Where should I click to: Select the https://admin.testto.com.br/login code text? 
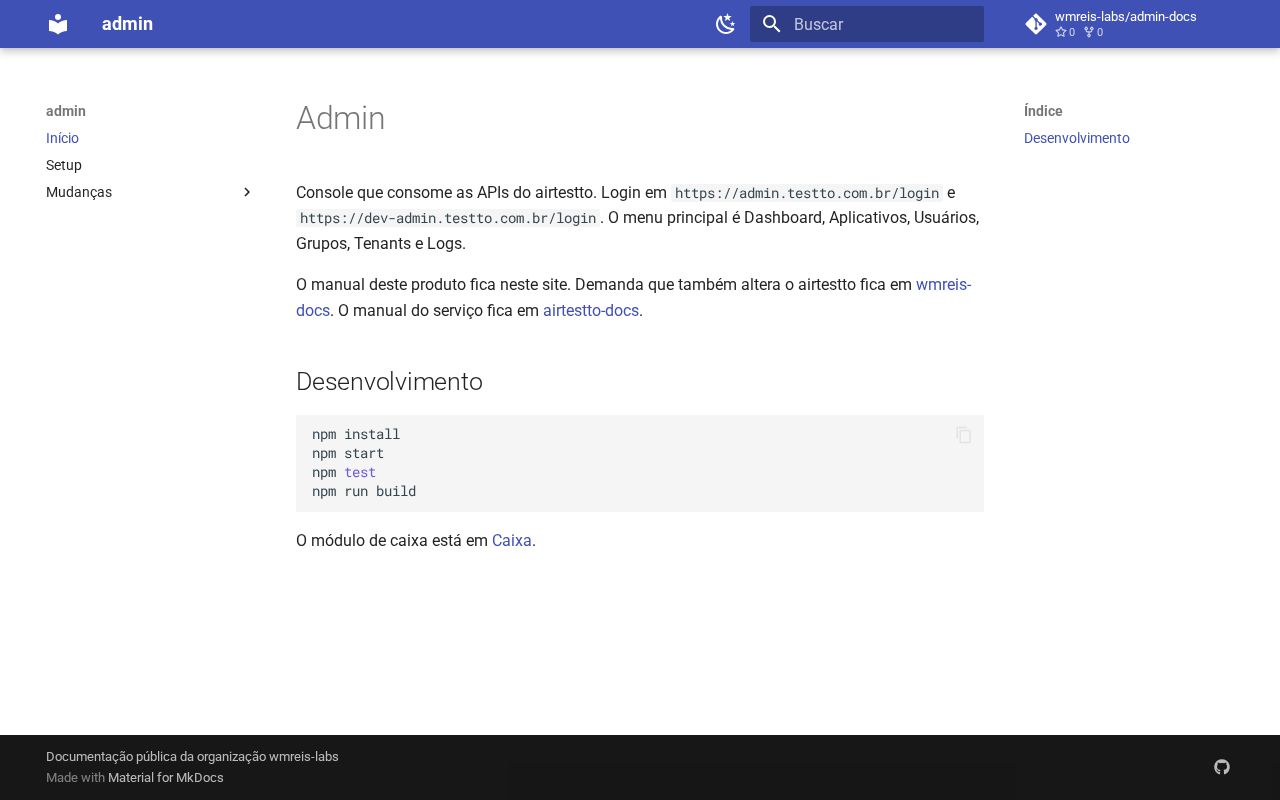coord(807,193)
